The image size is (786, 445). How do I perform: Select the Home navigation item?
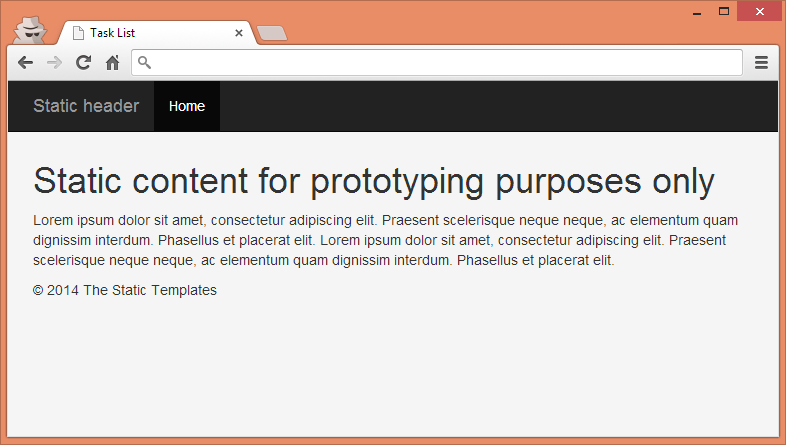(187, 106)
